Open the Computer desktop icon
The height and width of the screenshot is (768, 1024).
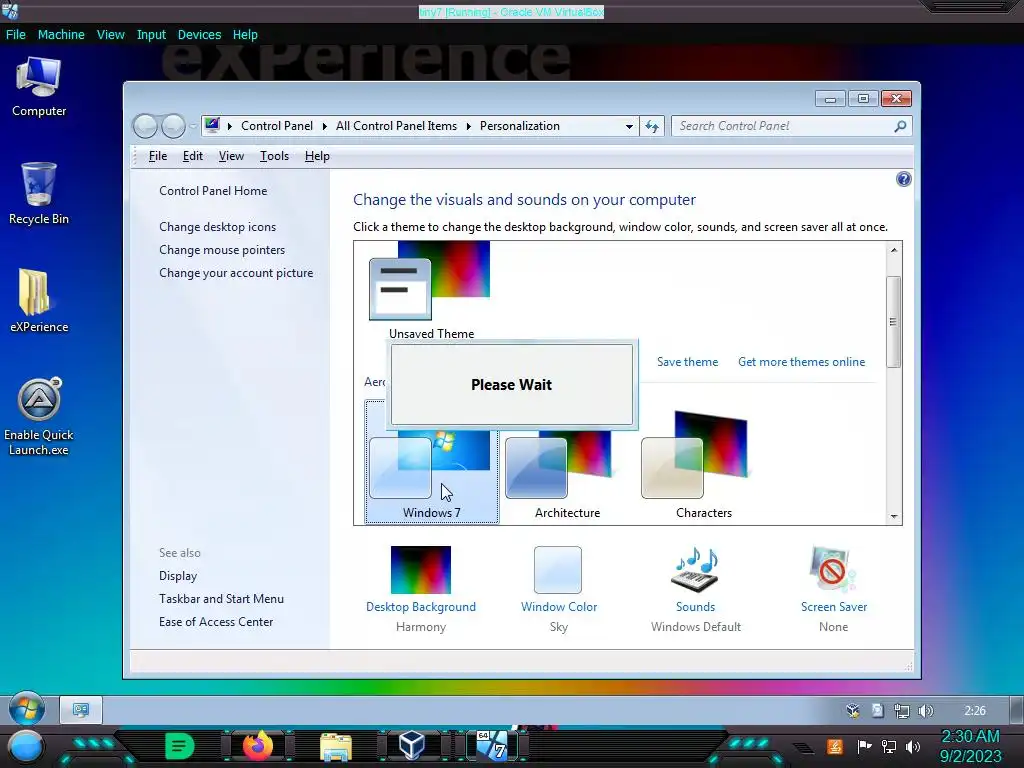39,87
